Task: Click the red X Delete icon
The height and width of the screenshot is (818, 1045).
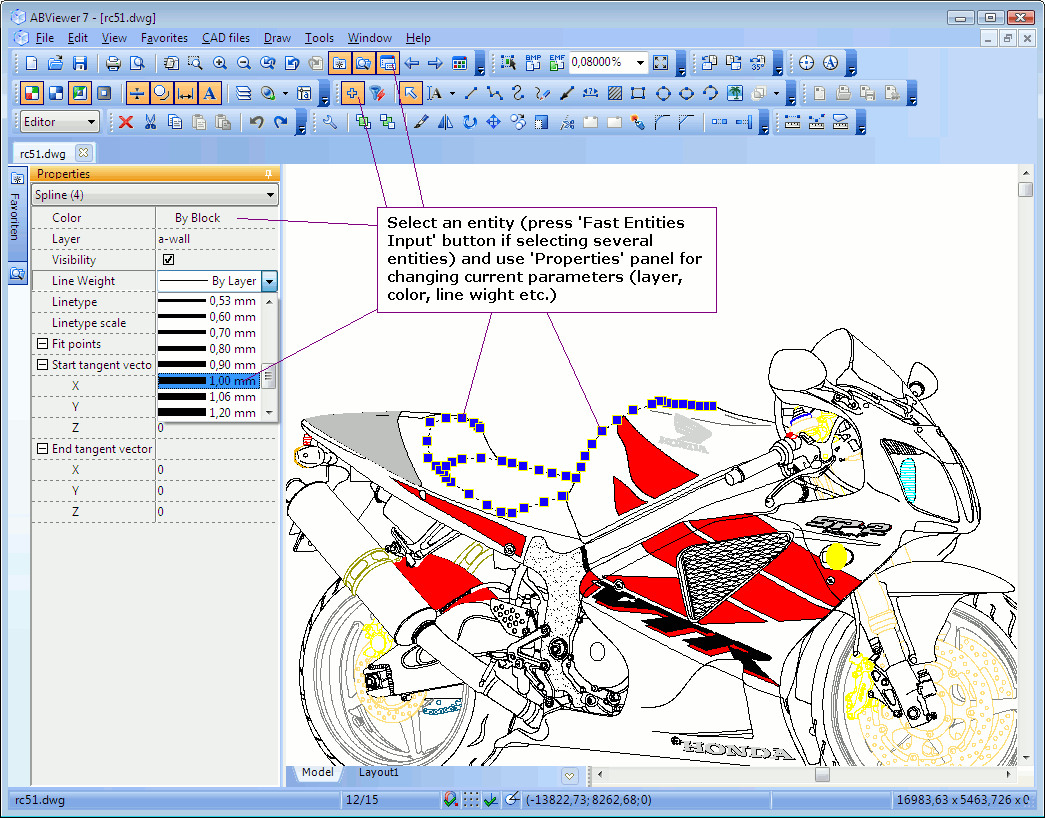Action: 126,122
